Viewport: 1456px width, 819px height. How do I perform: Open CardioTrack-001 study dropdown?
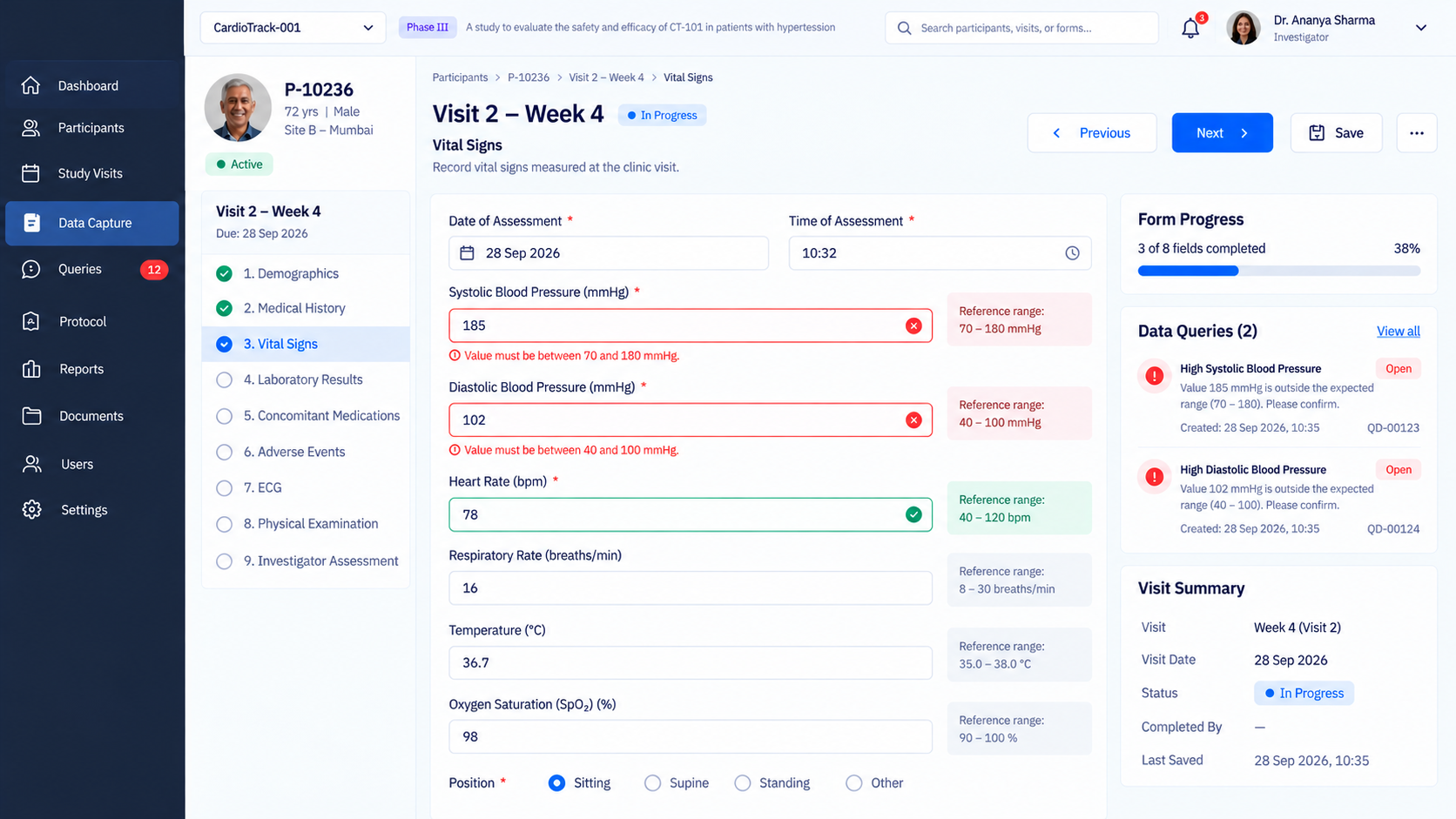(293, 28)
